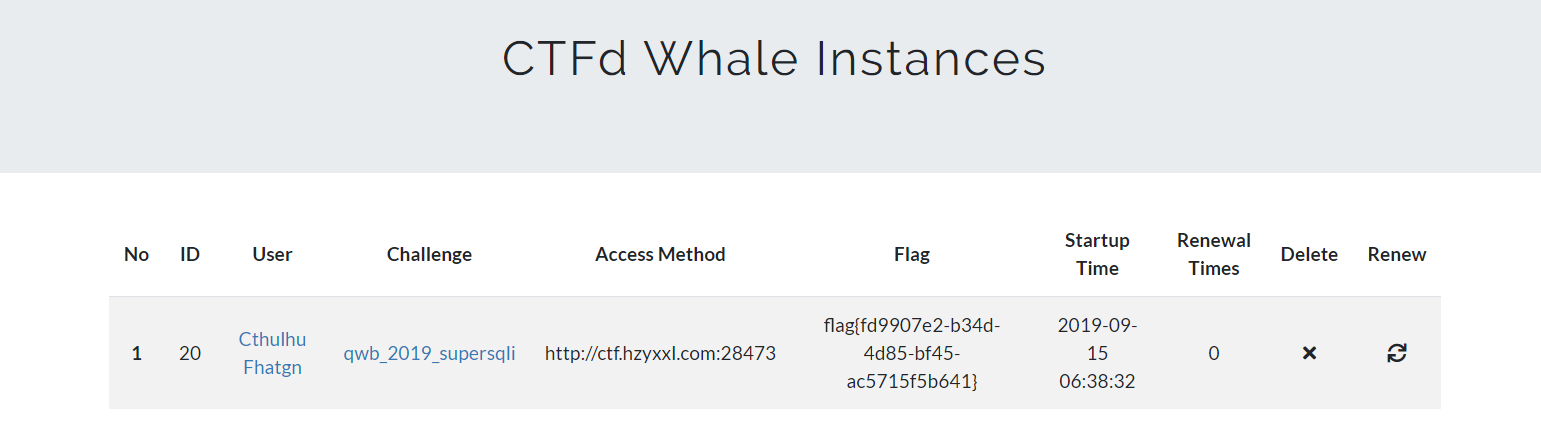The height and width of the screenshot is (444, 1541).
Task: Click the 'Flag' column header
Action: [911, 254]
